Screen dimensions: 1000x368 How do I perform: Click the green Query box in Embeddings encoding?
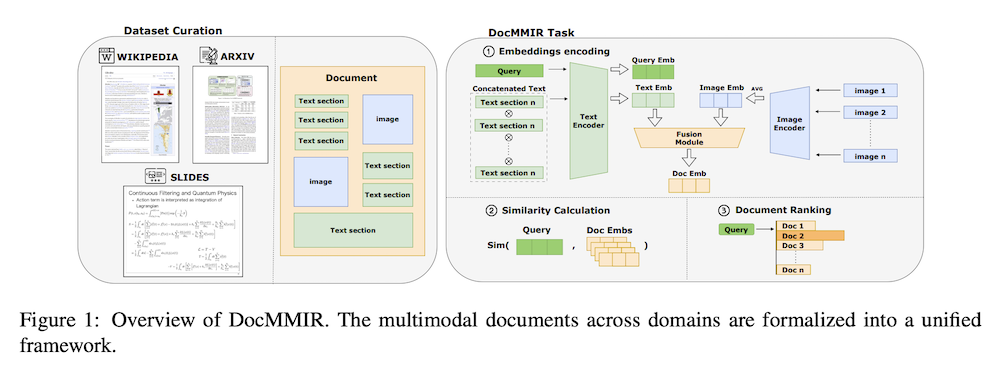510,71
